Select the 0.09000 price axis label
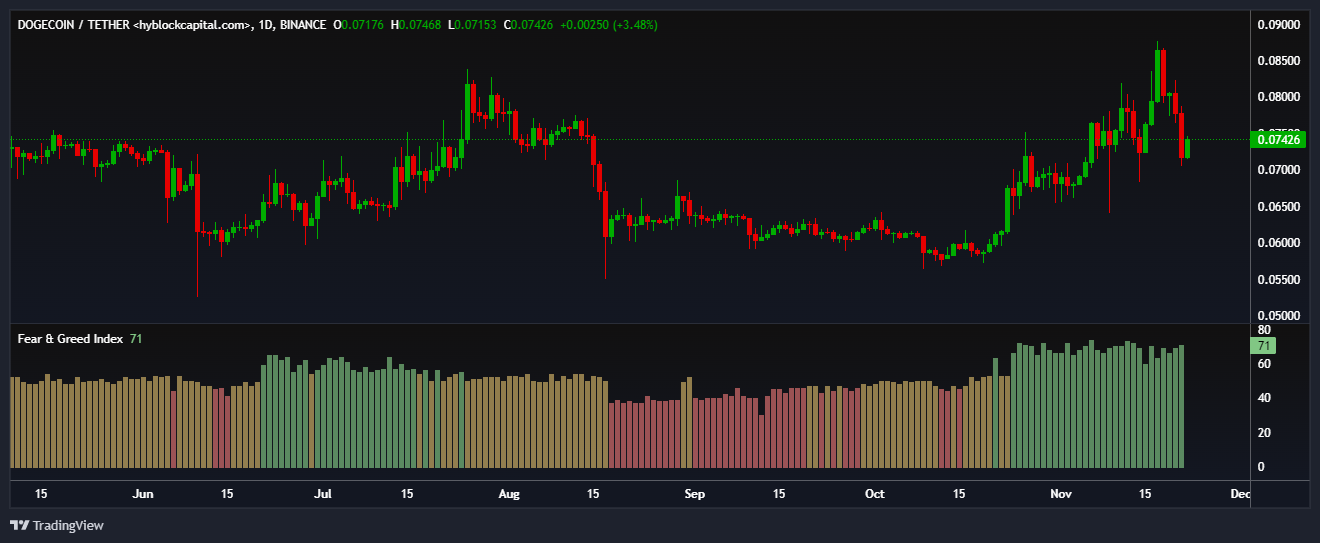The width and height of the screenshot is (1320, 543). coord(1278,24)
